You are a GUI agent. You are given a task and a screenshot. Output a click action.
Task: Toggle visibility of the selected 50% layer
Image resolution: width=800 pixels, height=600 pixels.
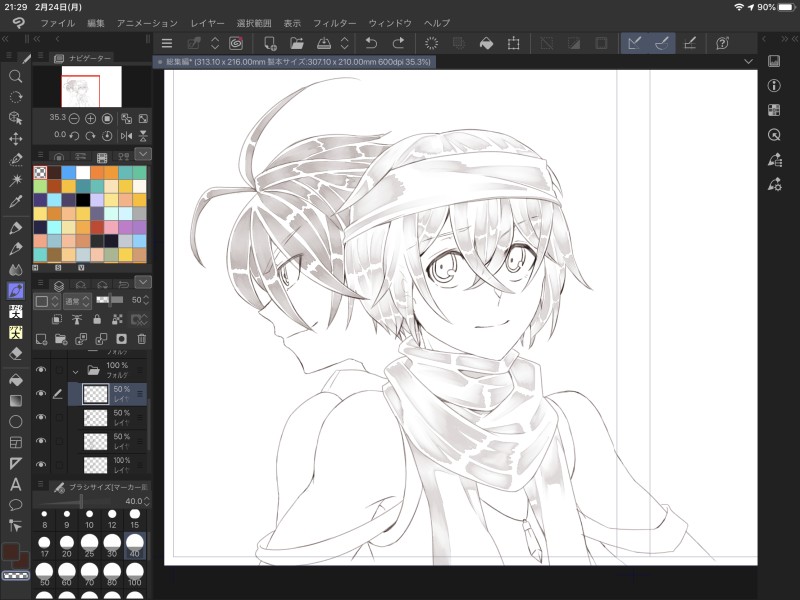[41, 394]
